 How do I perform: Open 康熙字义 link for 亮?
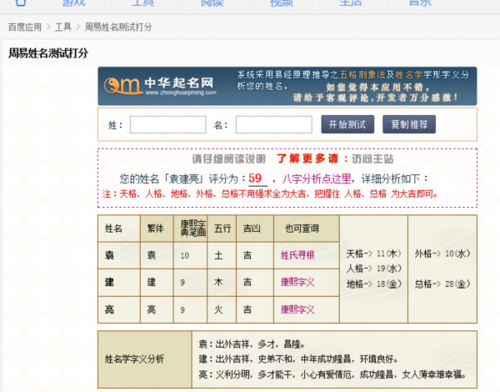pyautogui.click(x=297, y=310)
